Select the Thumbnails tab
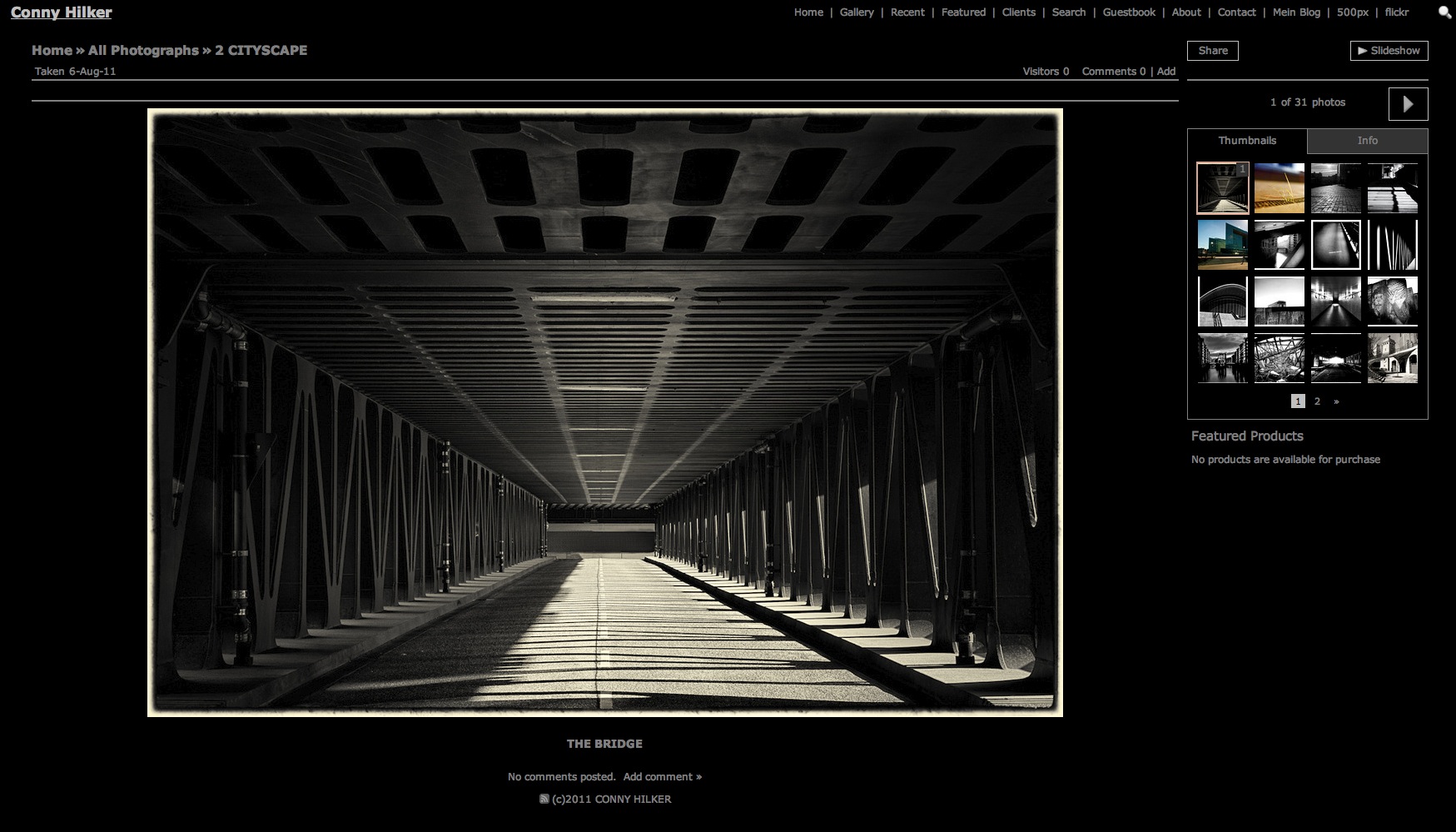The height and width of the screenshot is (832, 1456). [x=1246, y=141]
